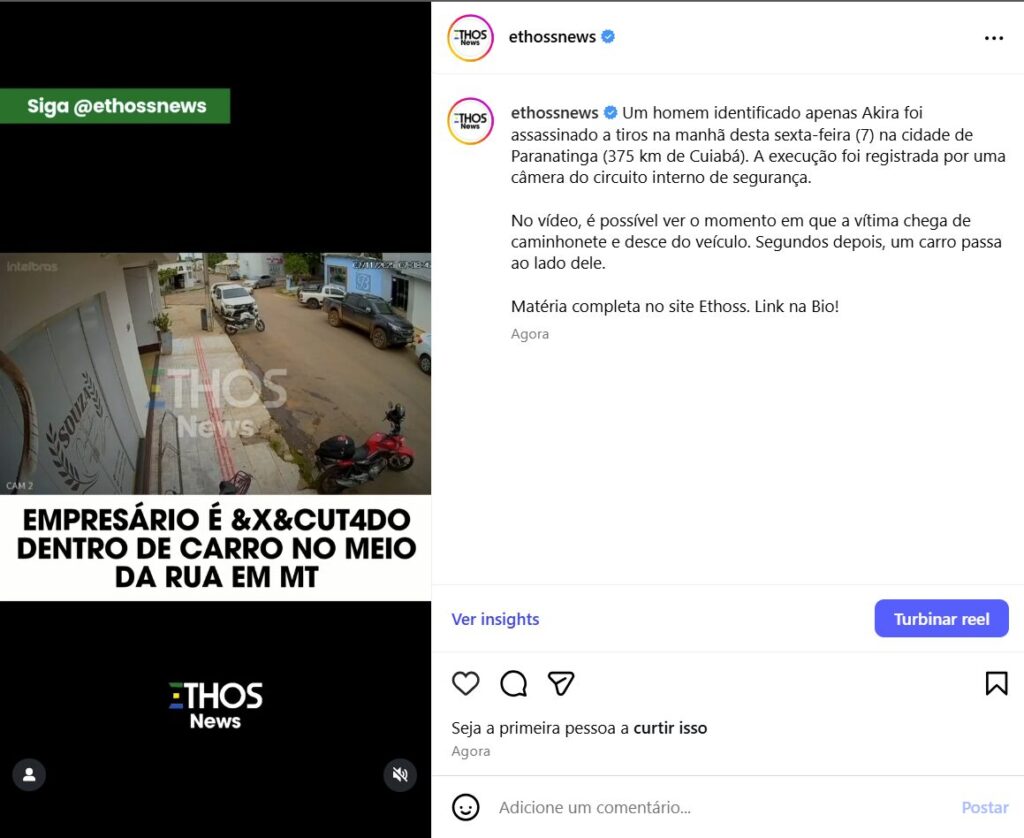Like the reel with the heart icon
This screenshot has height=838, width=1024.
click(x=466, y=683)
